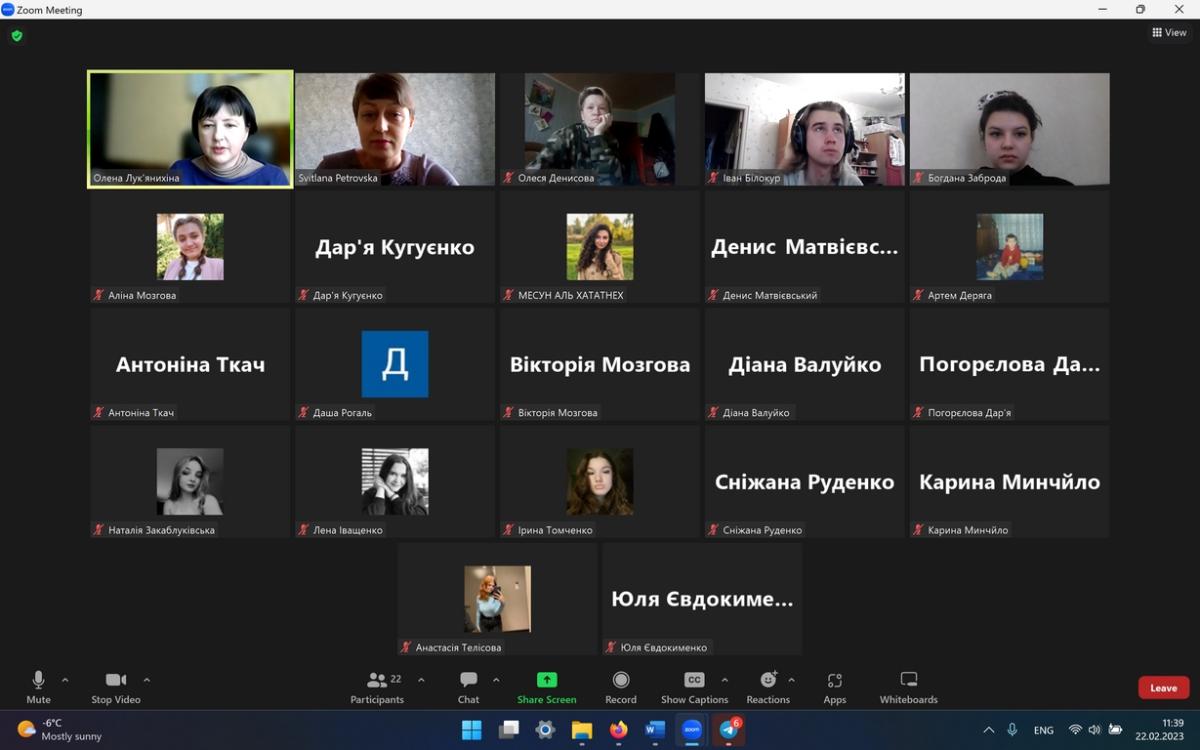Toggle camera with Stop Video
The width and height of the screenshot is (1200, 750).
(115, 686)
